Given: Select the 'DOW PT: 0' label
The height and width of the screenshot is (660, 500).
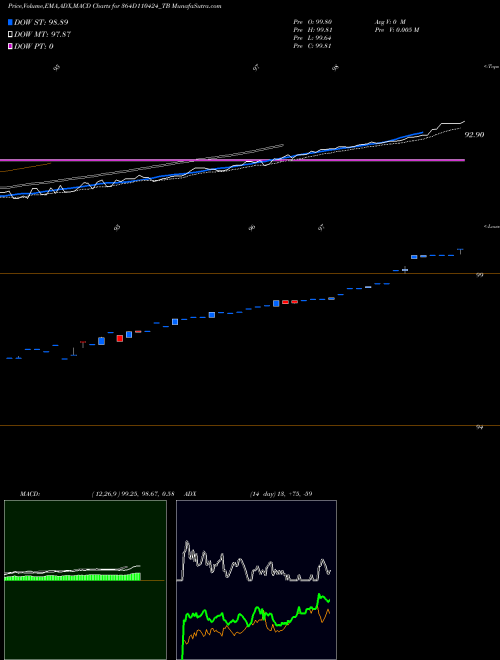Looking at the screenshot, I should click(34, 46).
